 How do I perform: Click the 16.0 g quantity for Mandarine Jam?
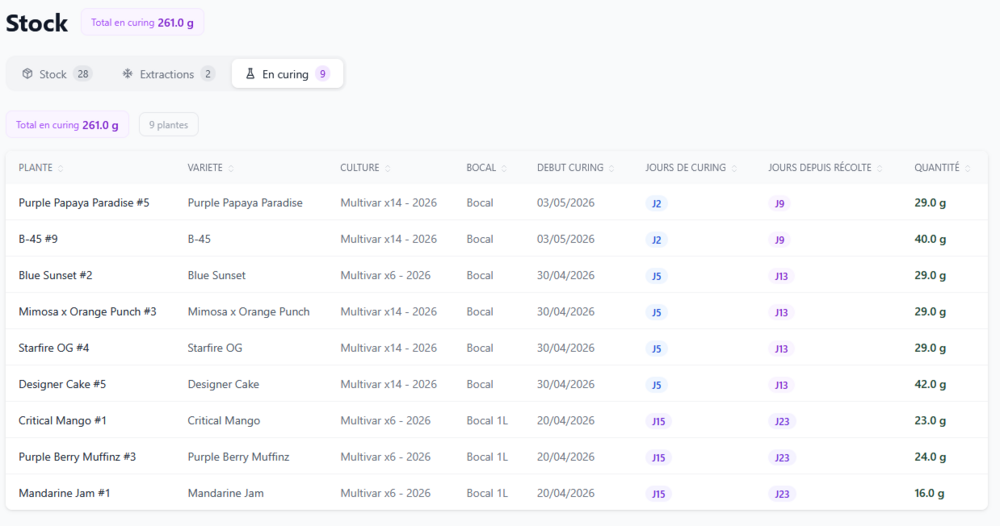[929, 493]
